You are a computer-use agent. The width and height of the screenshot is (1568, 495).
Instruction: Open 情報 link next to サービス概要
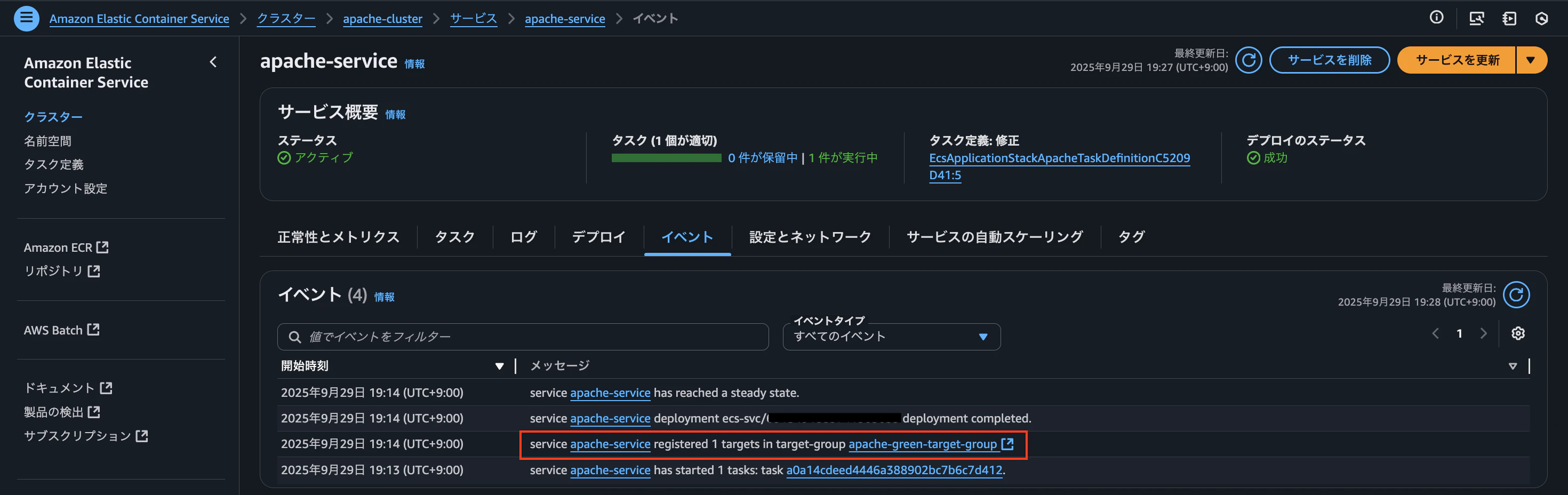tap(395, 115)
